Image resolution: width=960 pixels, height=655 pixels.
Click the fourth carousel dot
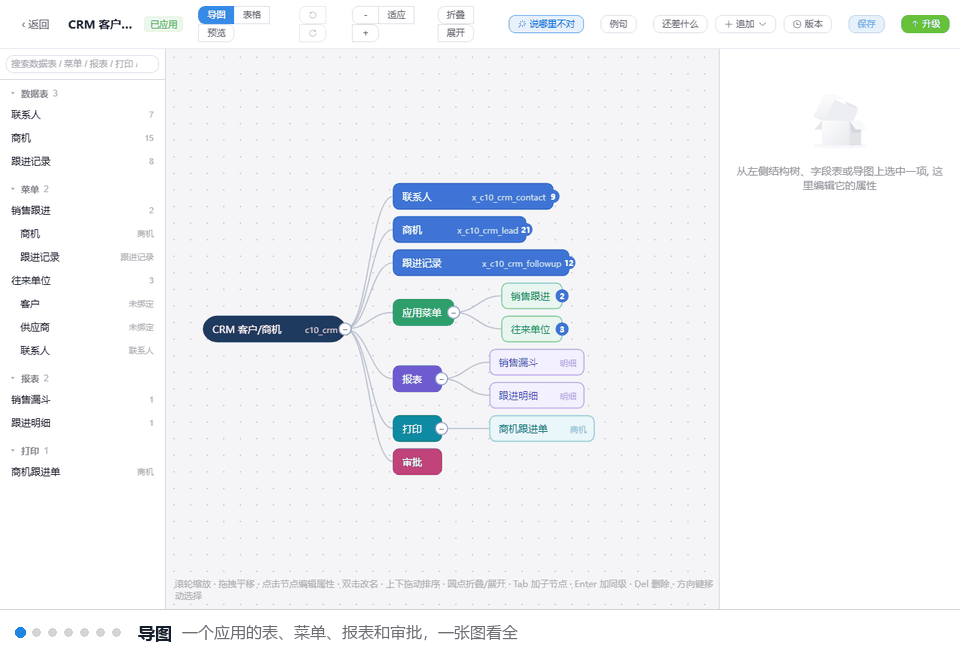point(69,632)
